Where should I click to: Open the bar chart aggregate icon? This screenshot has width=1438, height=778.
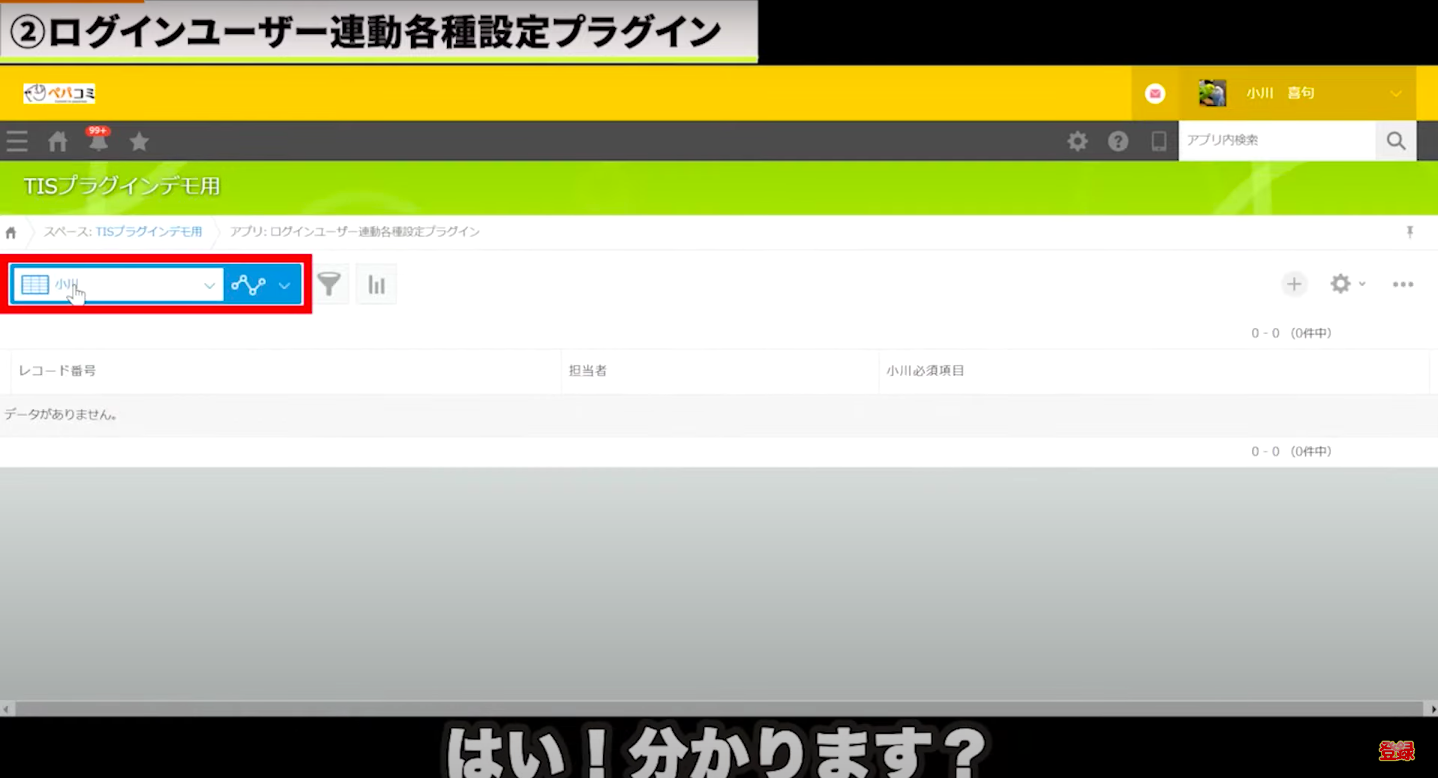[376, 285]
